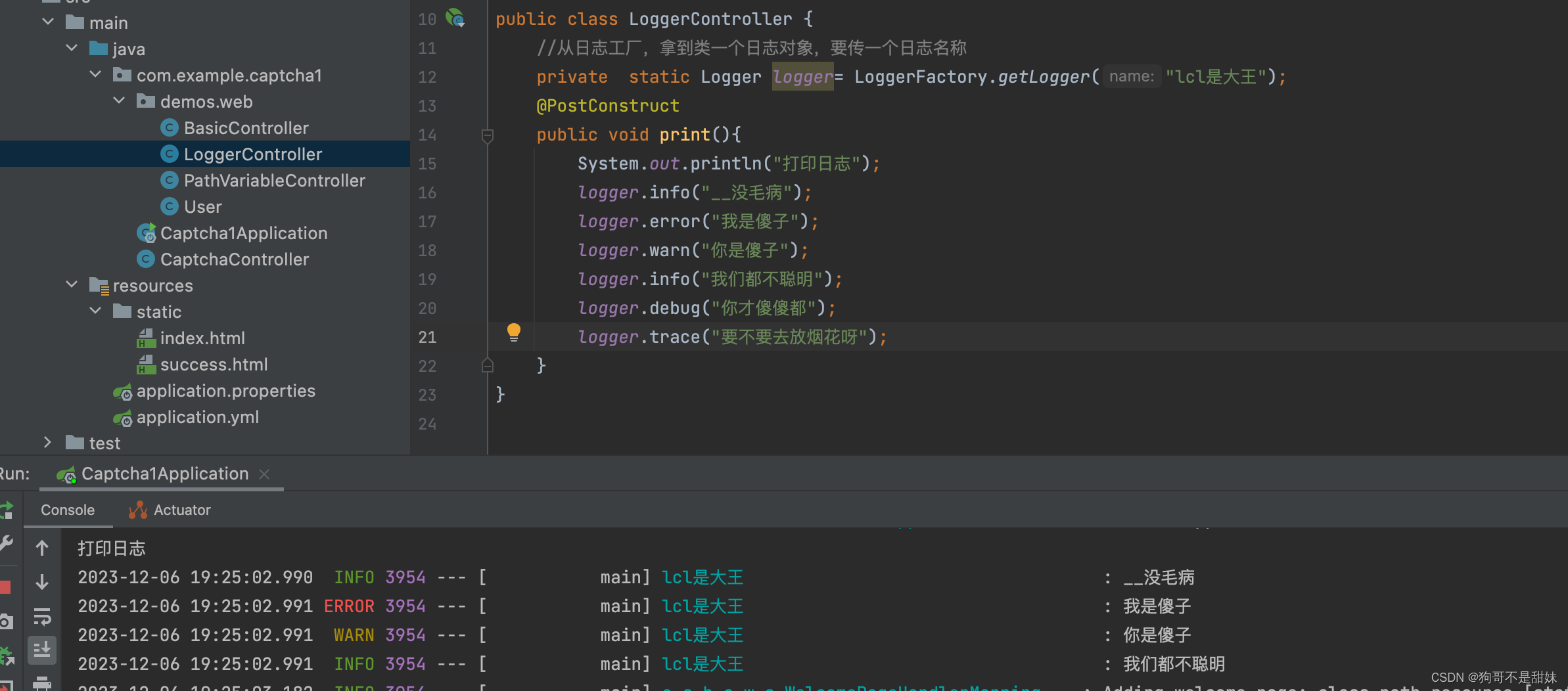This screenshot has height=691, width=1568.
Task: Switch to the Actuator tab
Action: (x=170, y=510)
